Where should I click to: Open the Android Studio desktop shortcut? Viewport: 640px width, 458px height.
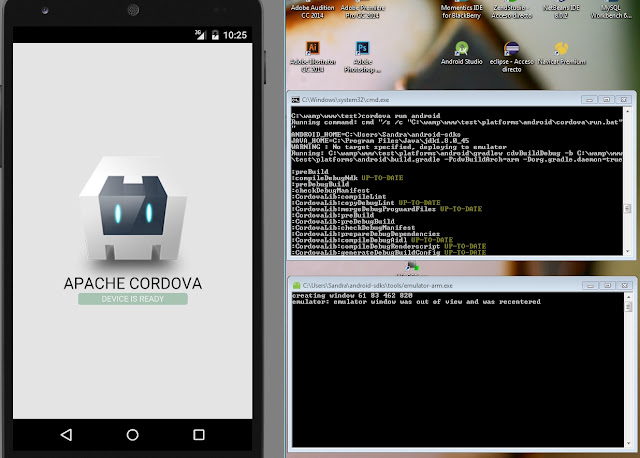(462, 53)
